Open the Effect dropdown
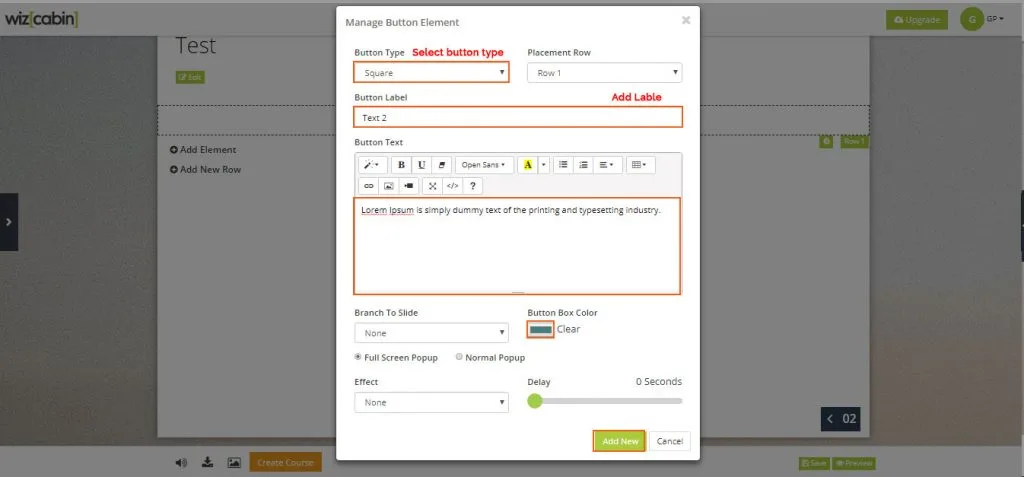The height and width of the screenshot is (477, 1024). point(431,402)
